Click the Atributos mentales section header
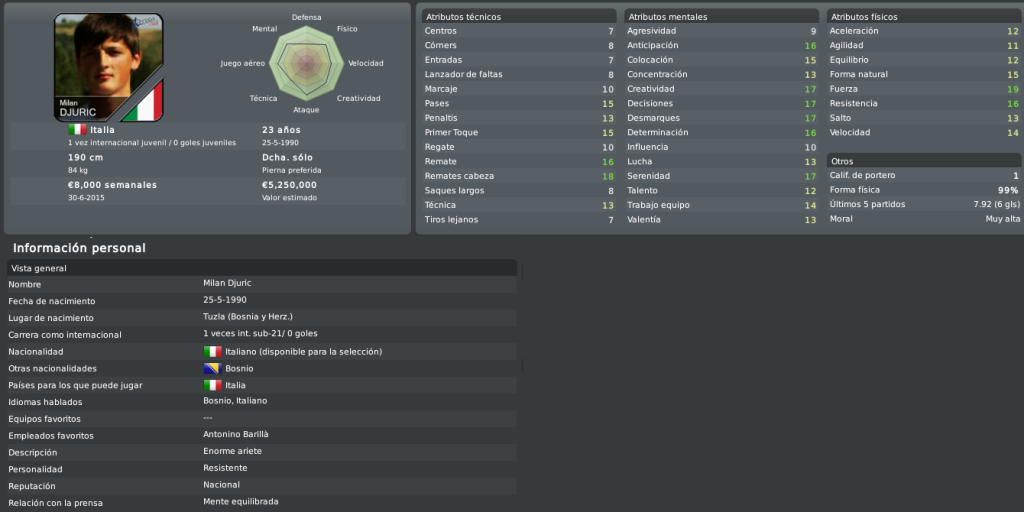The height and width of the screenshot is (512, 1024). coord(722,16)
